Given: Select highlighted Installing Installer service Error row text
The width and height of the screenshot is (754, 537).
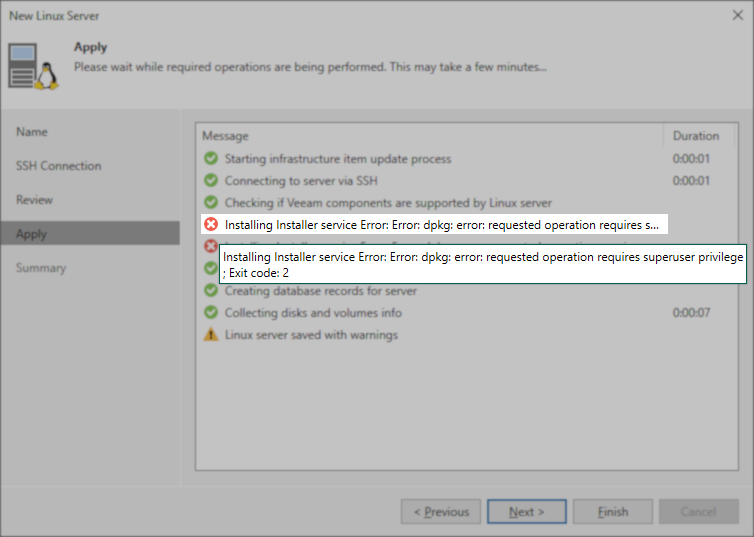Looking at the screenshot, I should [442, 225].
